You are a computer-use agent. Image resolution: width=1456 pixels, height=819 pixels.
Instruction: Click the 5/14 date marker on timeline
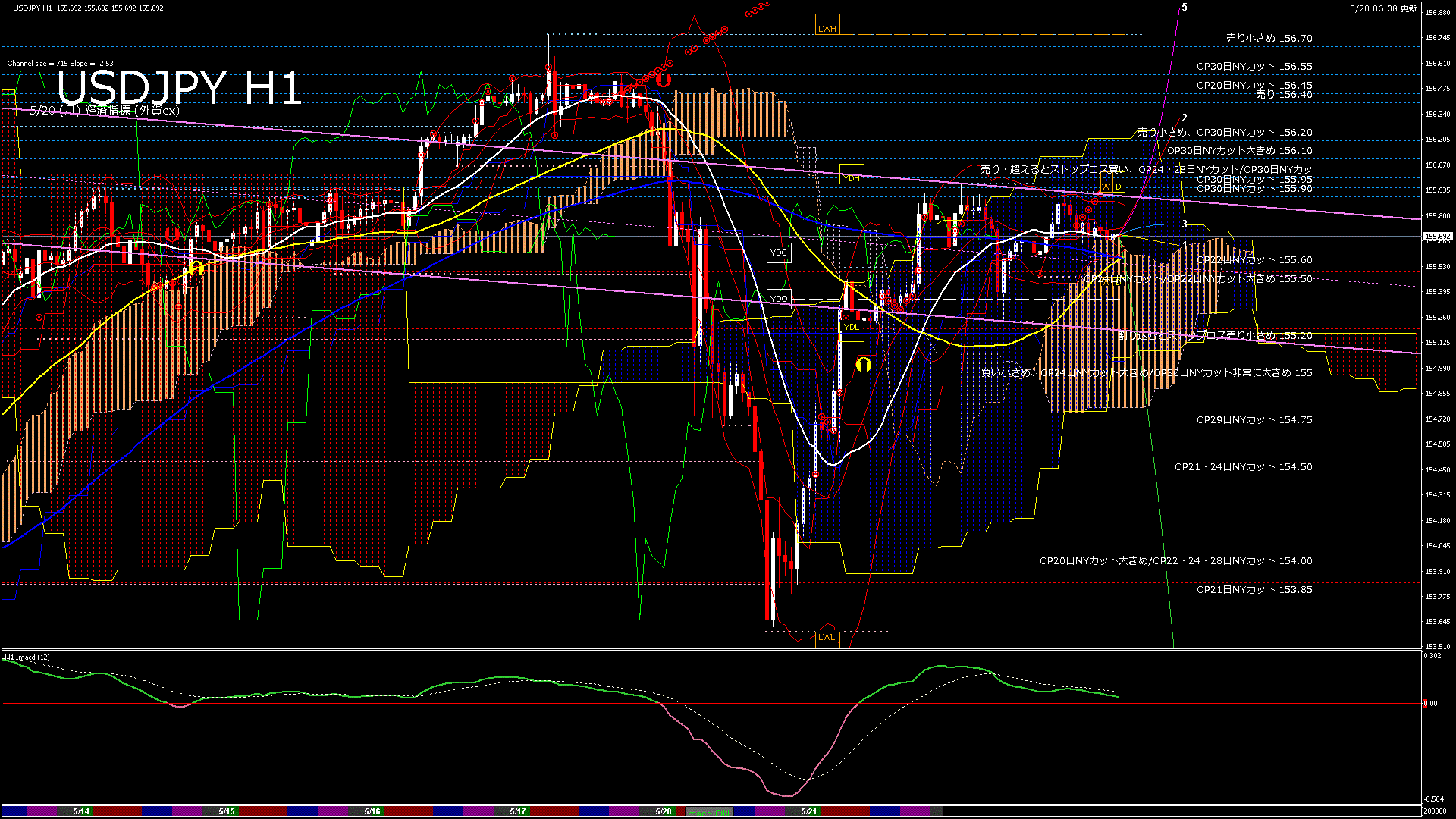click(x=81, y=811)
